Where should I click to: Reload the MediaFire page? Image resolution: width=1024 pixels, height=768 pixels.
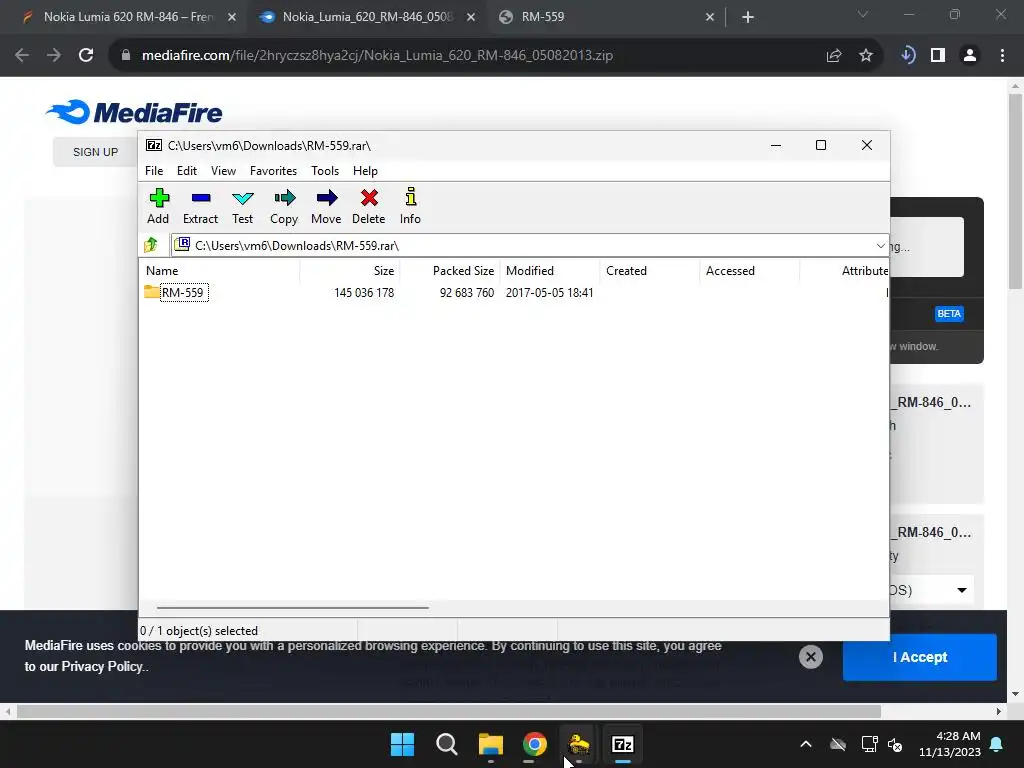(x=86, y=56)
